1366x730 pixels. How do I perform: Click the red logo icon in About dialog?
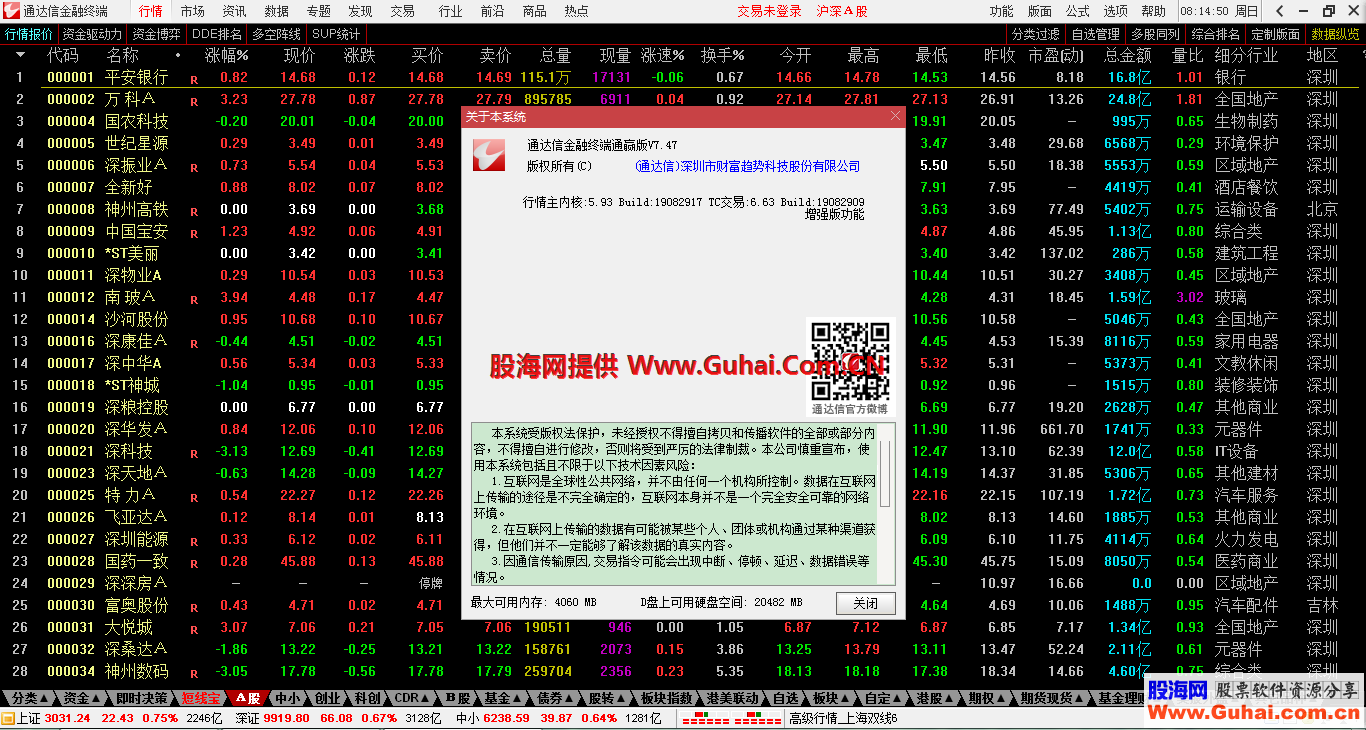coord(490,154)
